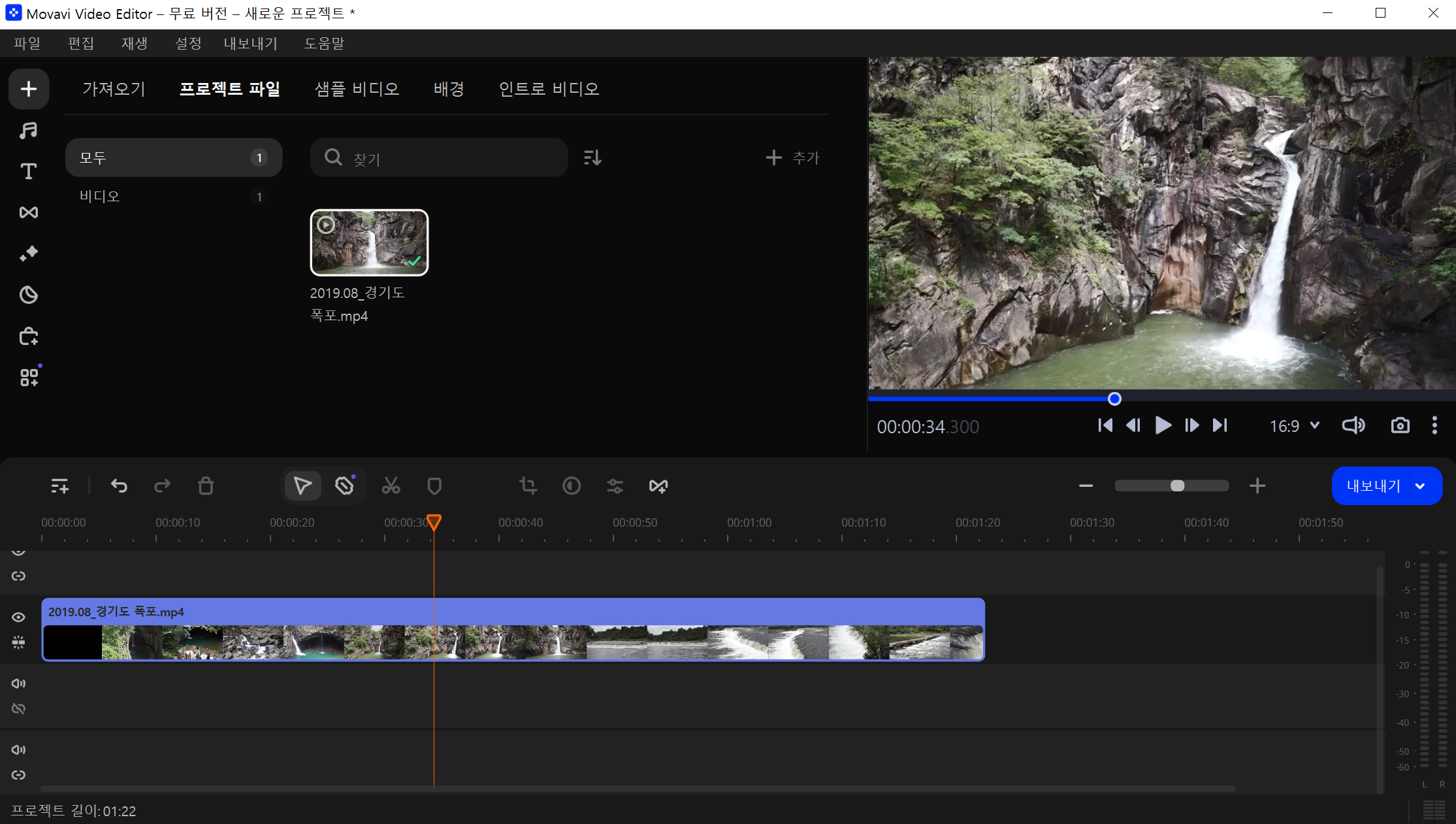
Task: Open the audio music note panel
Action: (x=28, y=130)
